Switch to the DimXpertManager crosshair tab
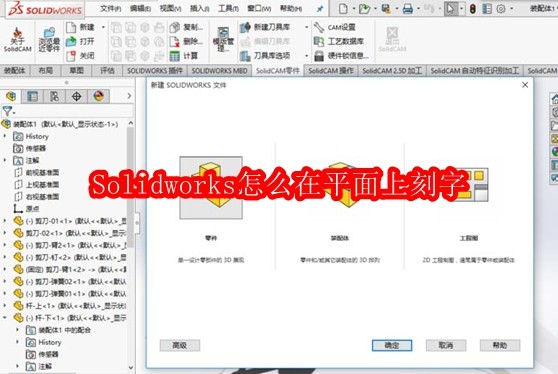 click(x=77, y=96)
